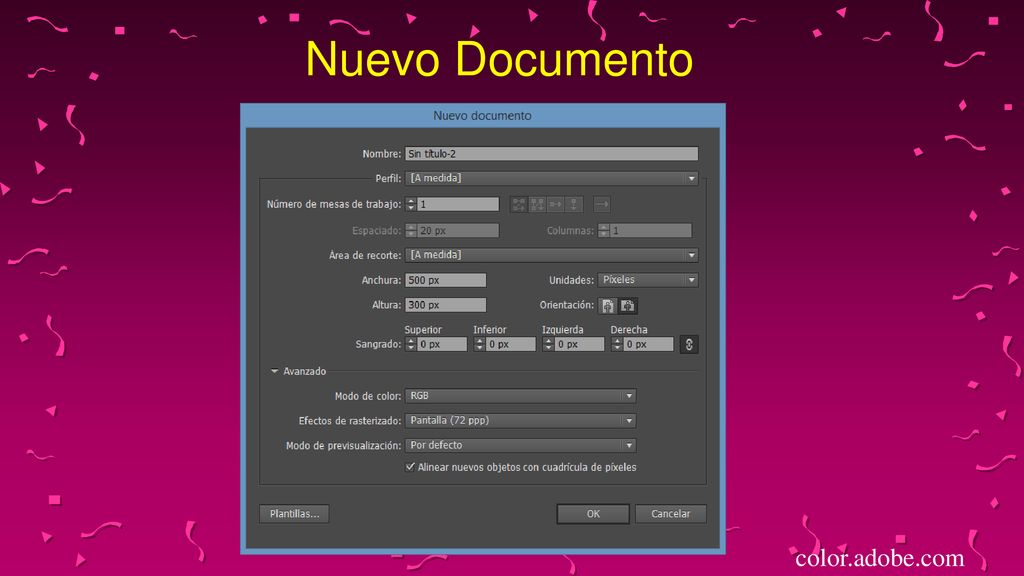Image resolution: width=1024 pixels, height=576 pixels.
Task: Select arrange by column artboard icon
Action: pos(573,204)
